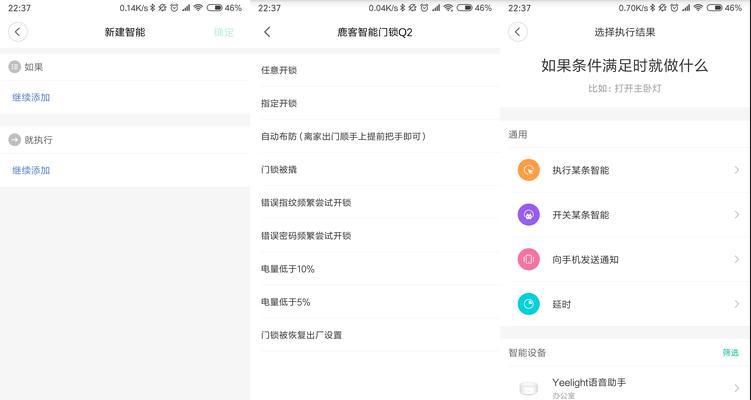
Task: Select Yeelight语音助手 device name
Action: [589, 382]
